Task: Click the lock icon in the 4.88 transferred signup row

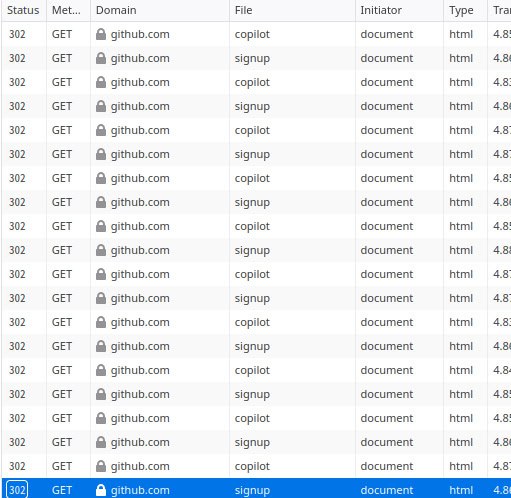Action: pyautogui.click(x=101, y=250)
